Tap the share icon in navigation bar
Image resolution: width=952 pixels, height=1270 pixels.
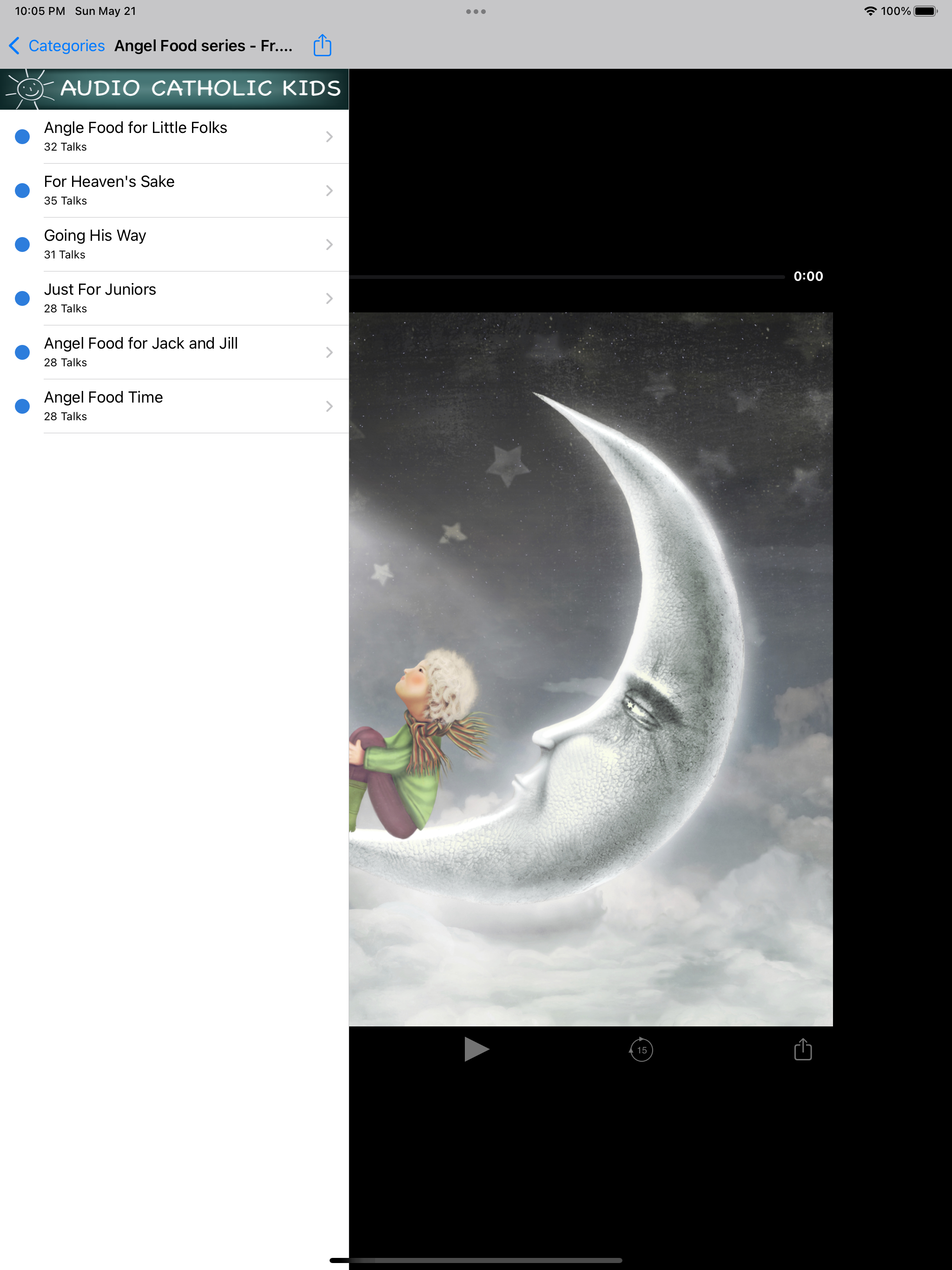point(322,46)
